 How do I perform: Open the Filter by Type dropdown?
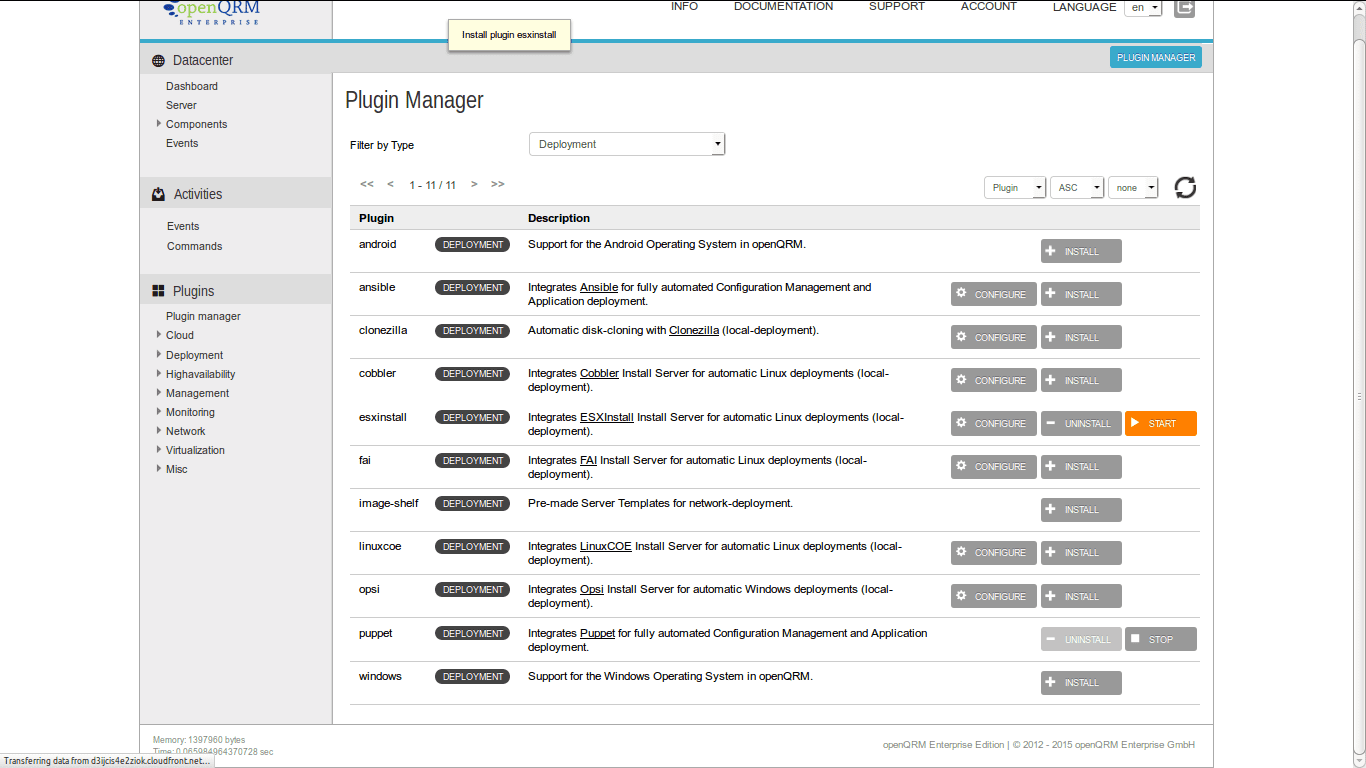[627, 144]
